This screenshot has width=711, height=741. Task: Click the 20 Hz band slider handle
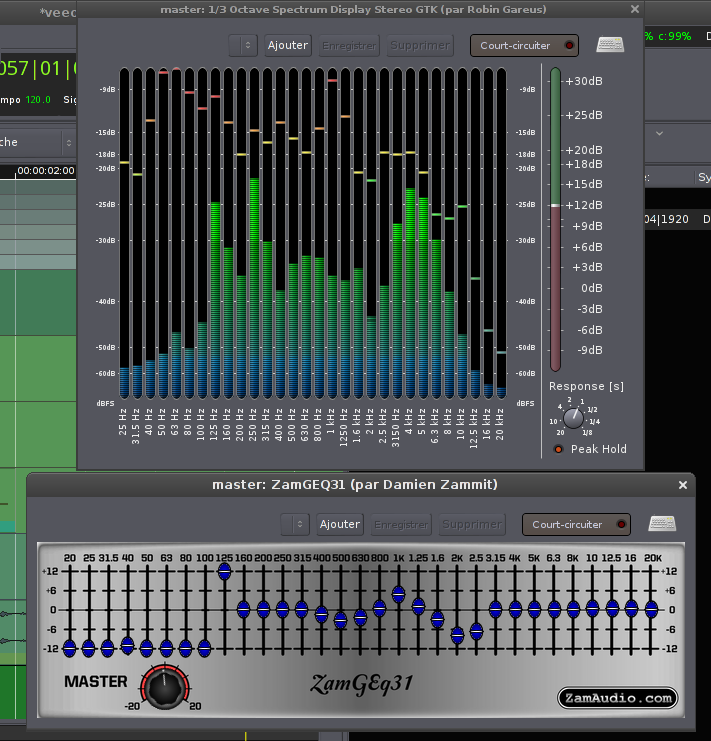coord(70,648)
